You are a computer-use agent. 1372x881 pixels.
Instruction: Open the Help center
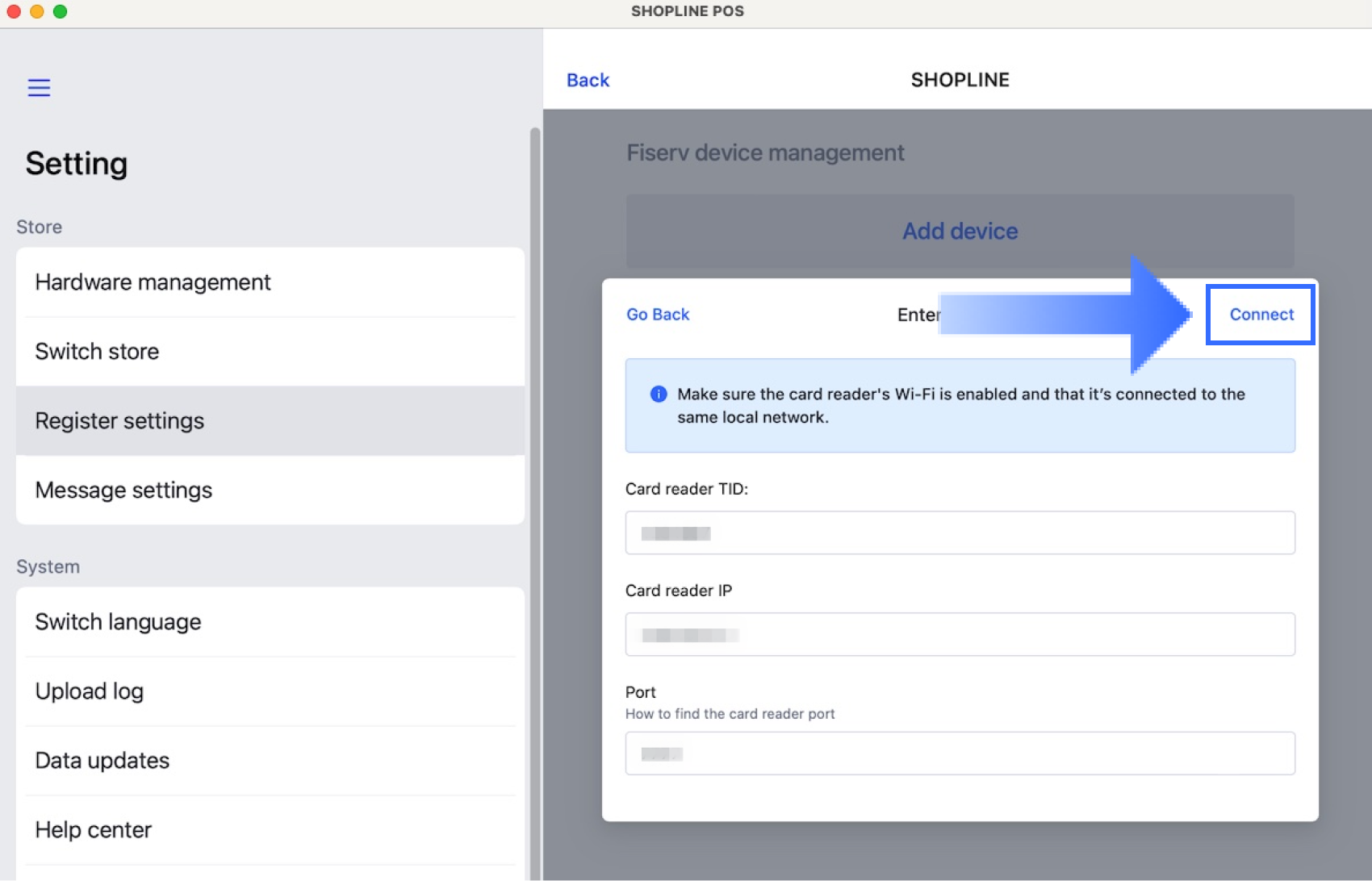[x=270, y=830]
